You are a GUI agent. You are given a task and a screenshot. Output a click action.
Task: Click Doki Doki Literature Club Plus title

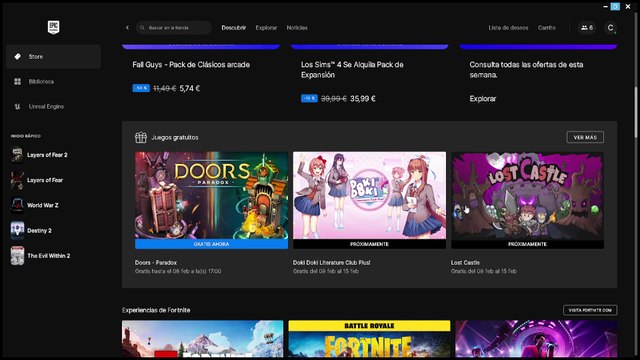[331, 262]
